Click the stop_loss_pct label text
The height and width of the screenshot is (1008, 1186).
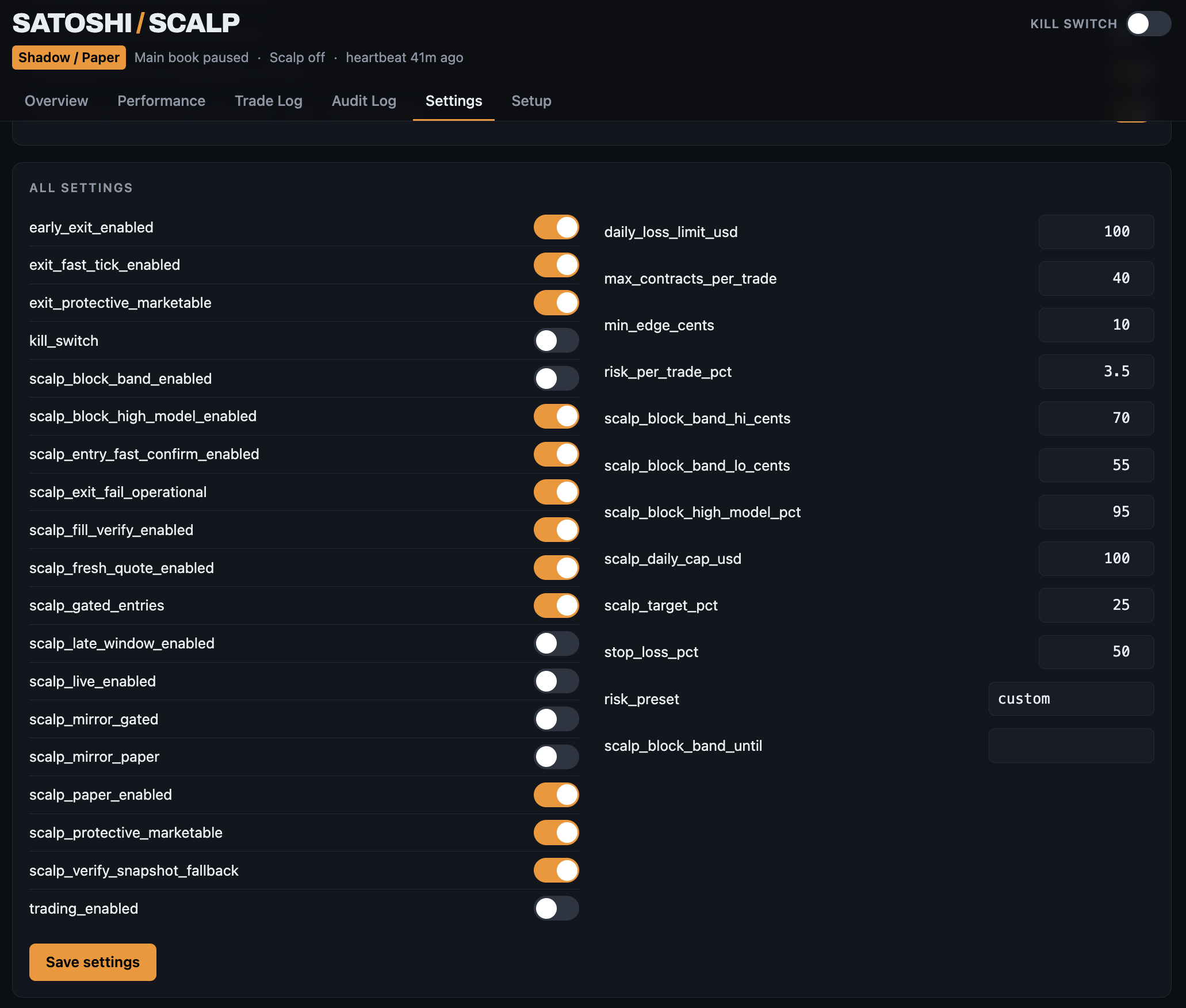tap(651, 652)
